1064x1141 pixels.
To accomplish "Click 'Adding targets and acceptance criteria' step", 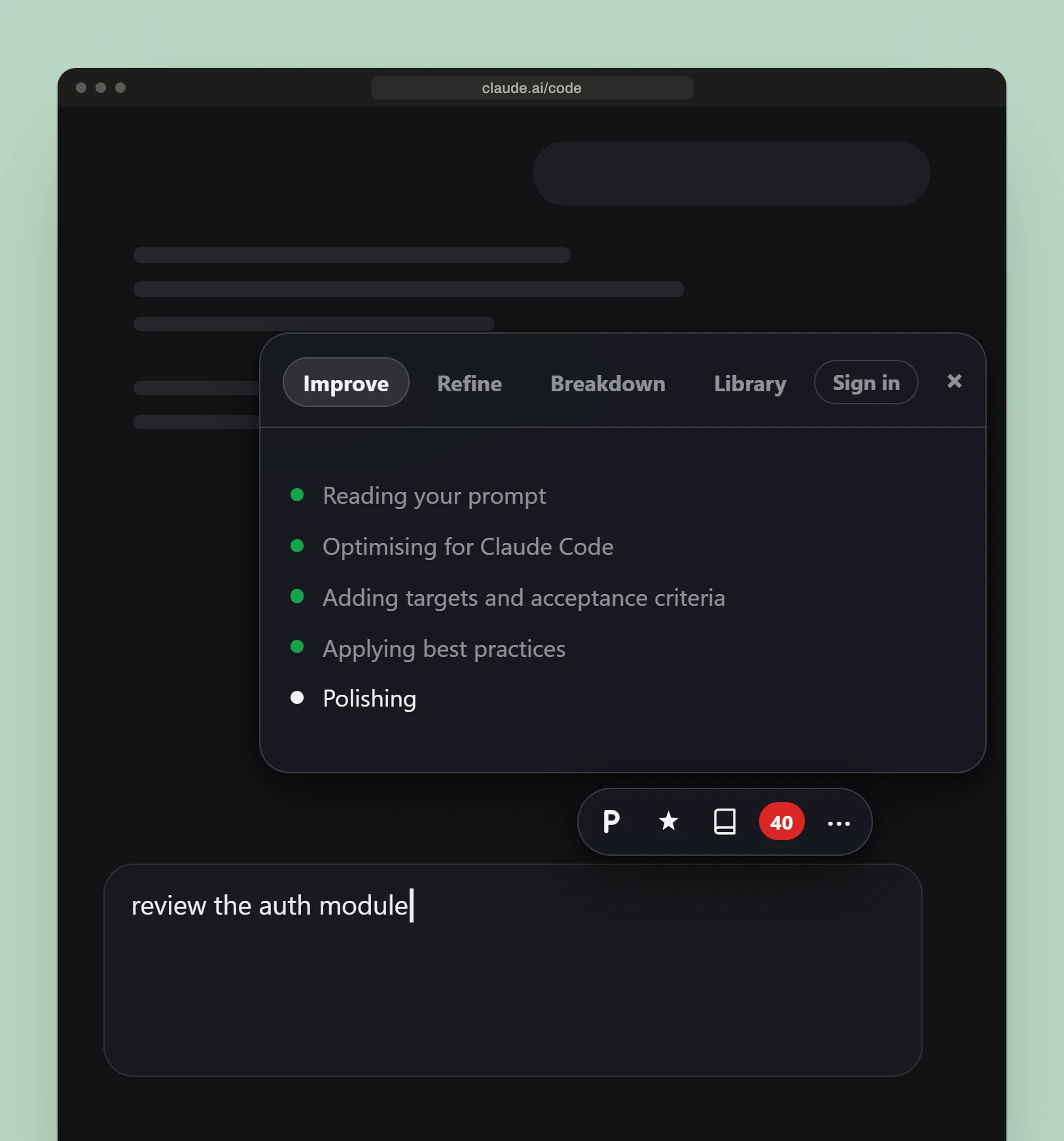I will (523, 598).
